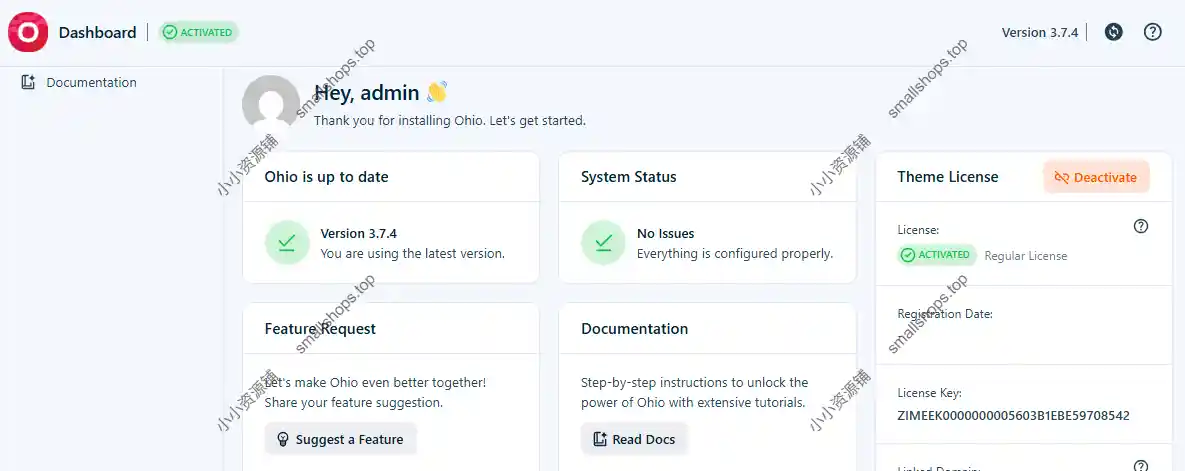Screen dimensions: 1185x471
Task: Click the Deactivate license button
Action: [1096, 177]
